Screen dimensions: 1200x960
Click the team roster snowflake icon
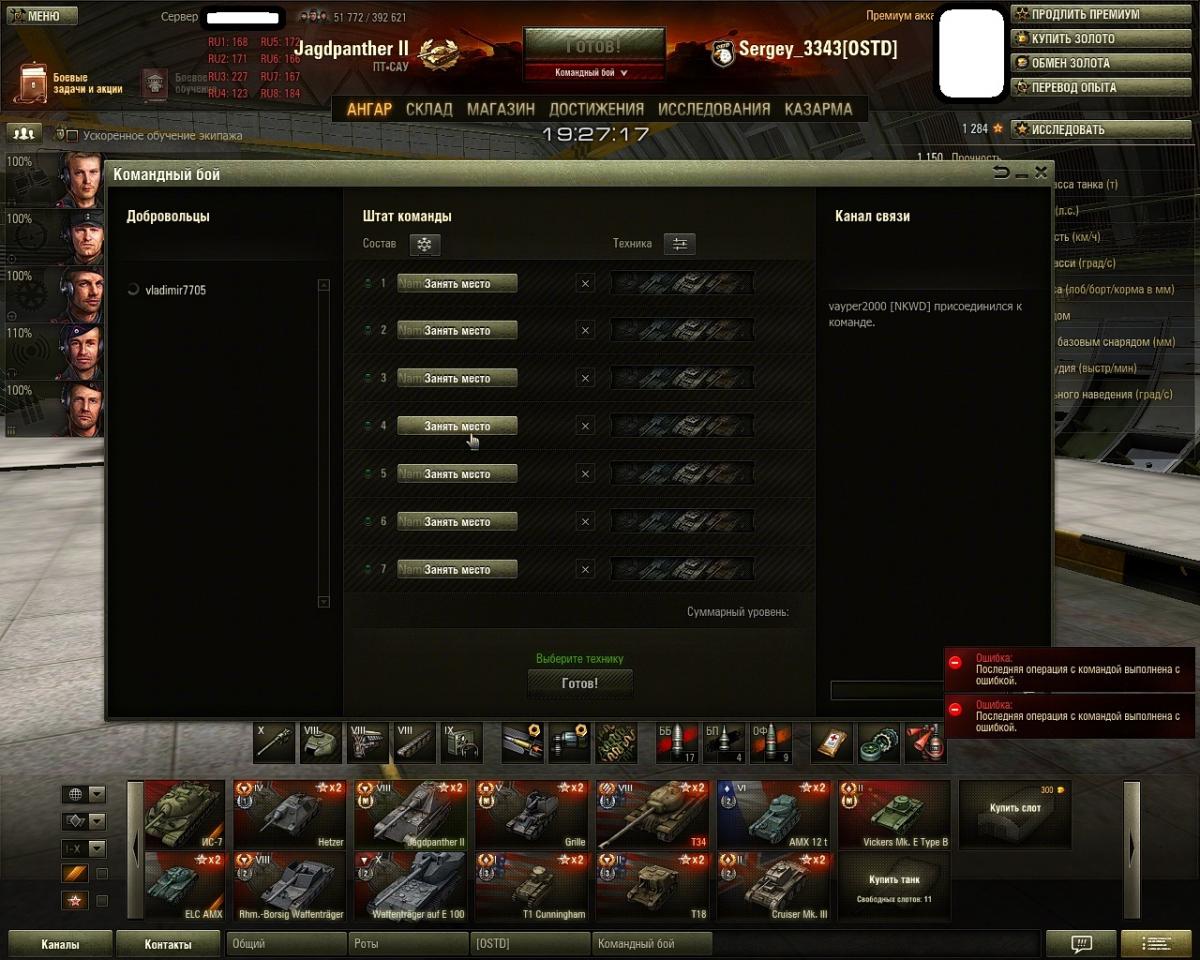425,244
